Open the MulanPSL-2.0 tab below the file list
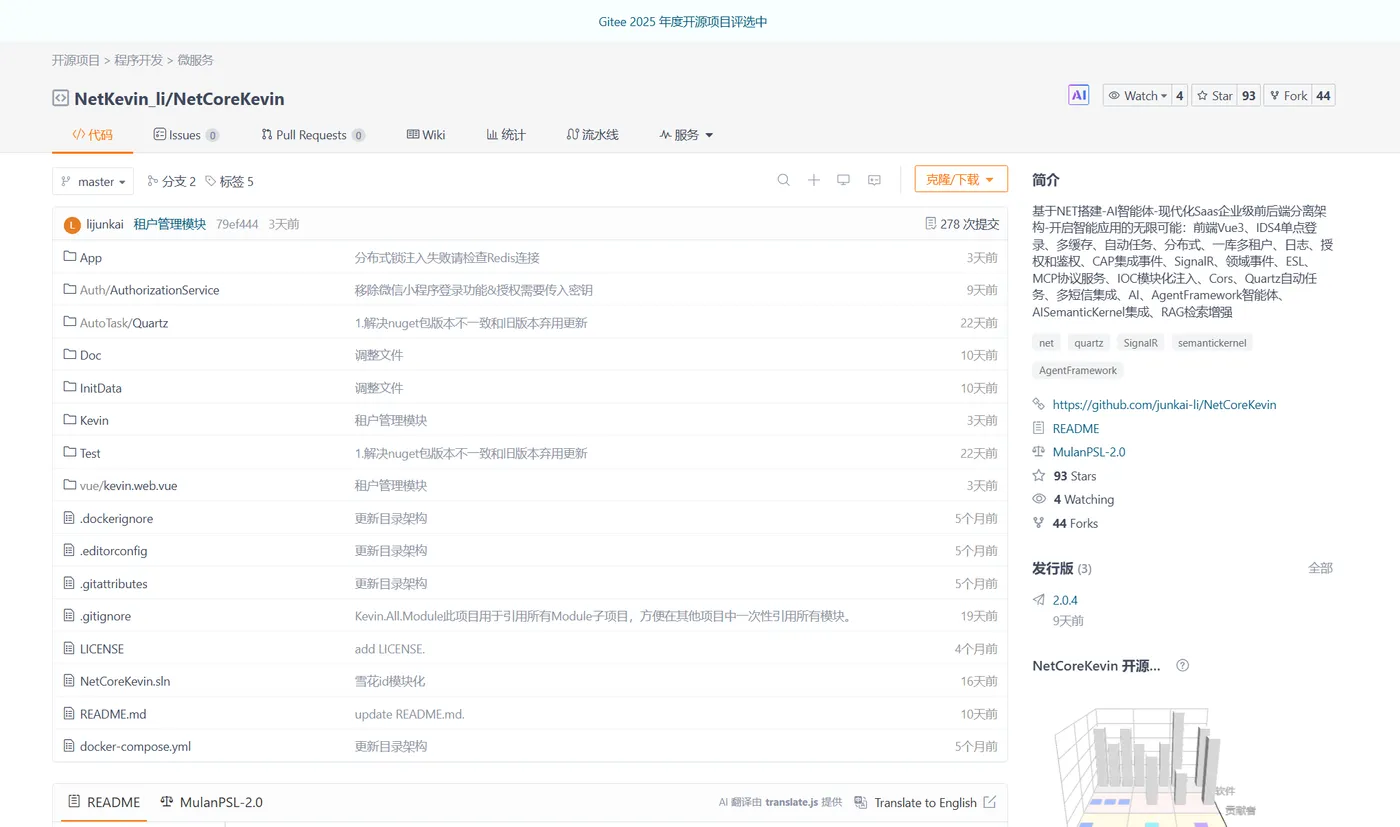 pos(211,801)
